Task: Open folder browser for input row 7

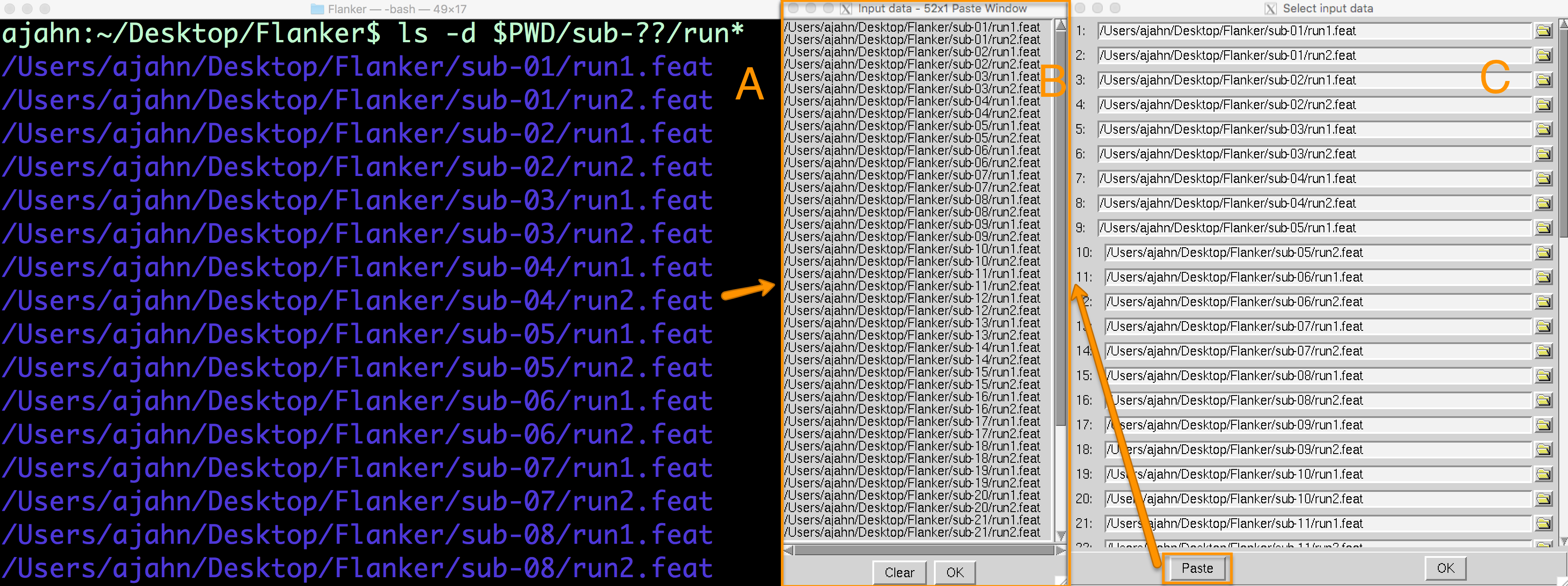Action: pos(1544,179)
